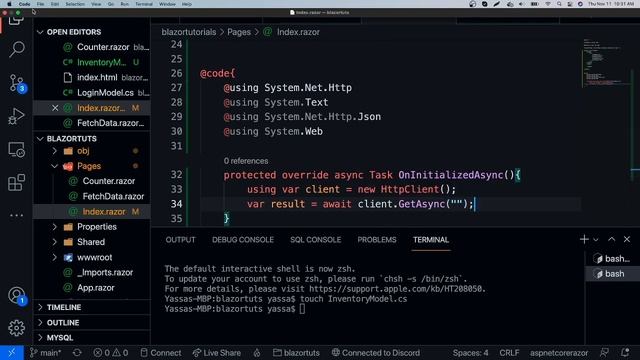Viewport: 640px width, 360px height.
Task: Switch to DEBUG CONSOLE tab
Action: point(243,240)
